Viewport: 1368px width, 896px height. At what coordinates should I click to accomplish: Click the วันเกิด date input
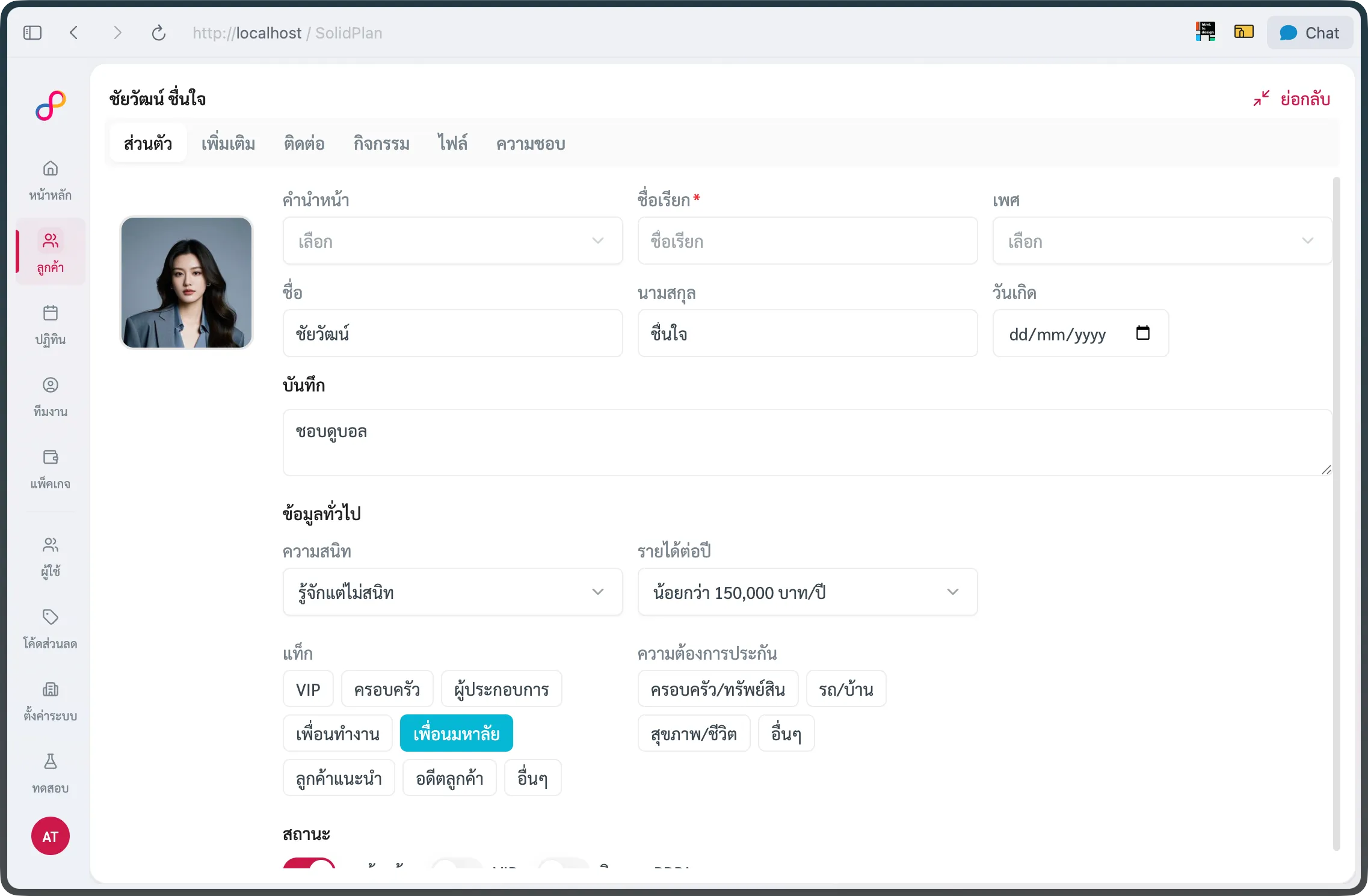coord(1080,333)
